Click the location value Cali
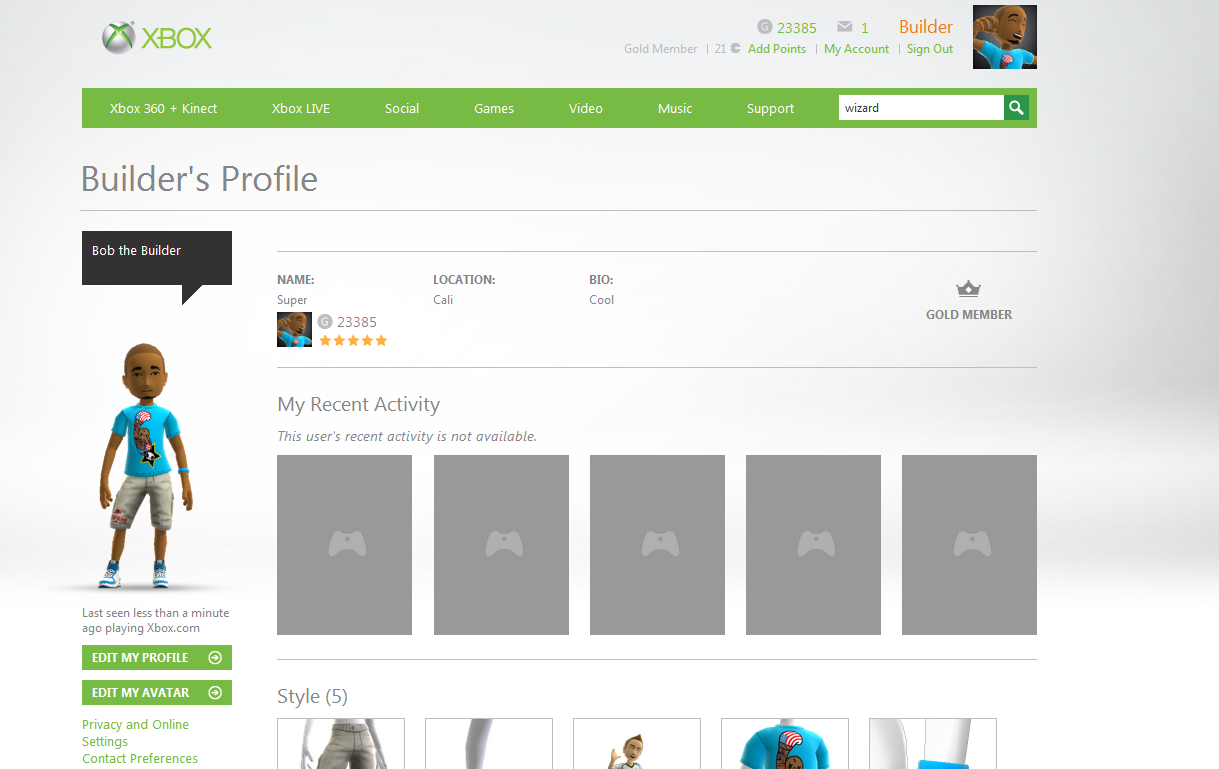1219x769 pixels. [x=443, y=300]
